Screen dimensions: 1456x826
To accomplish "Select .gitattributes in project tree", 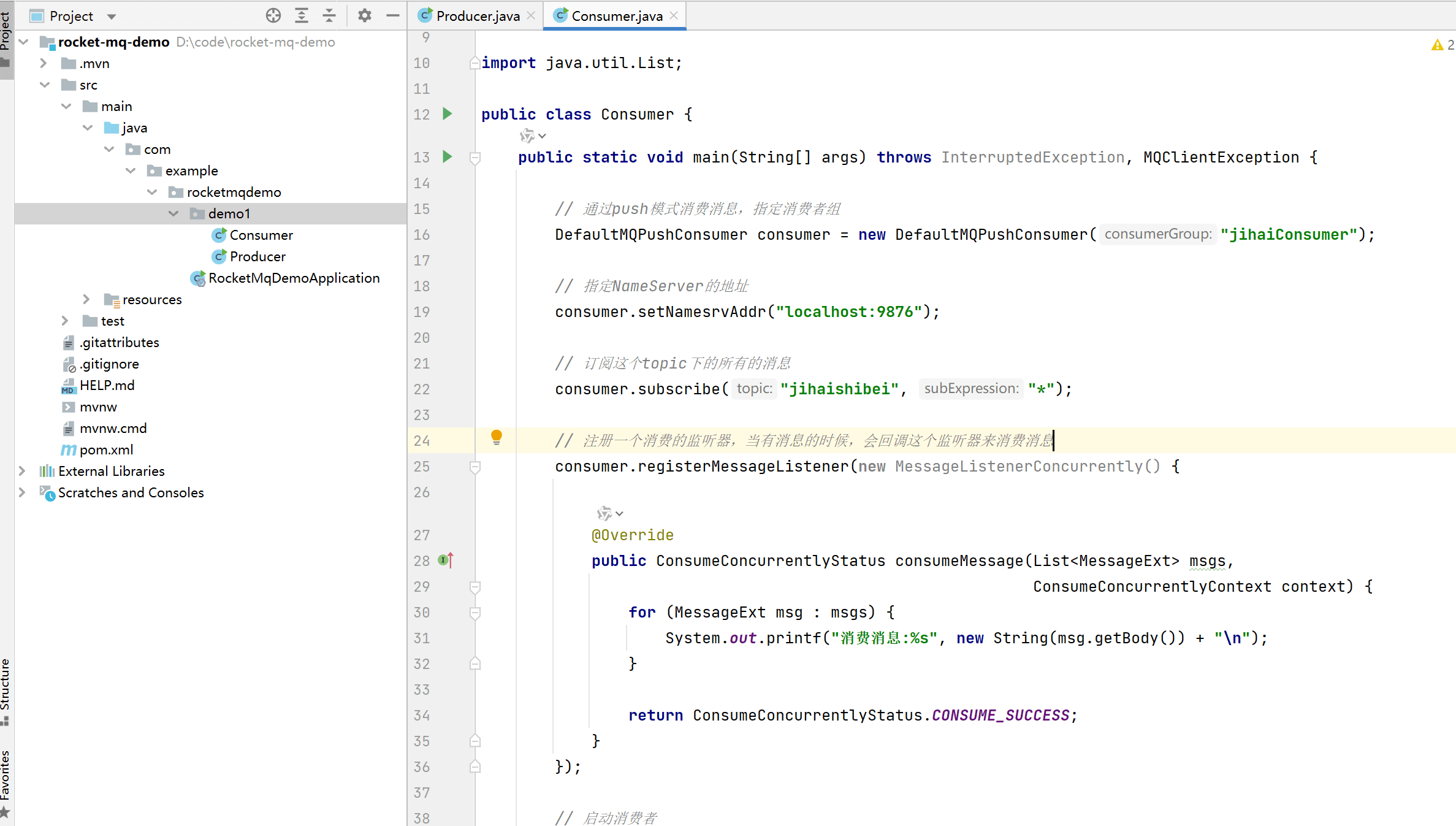I will coord(119,342).
